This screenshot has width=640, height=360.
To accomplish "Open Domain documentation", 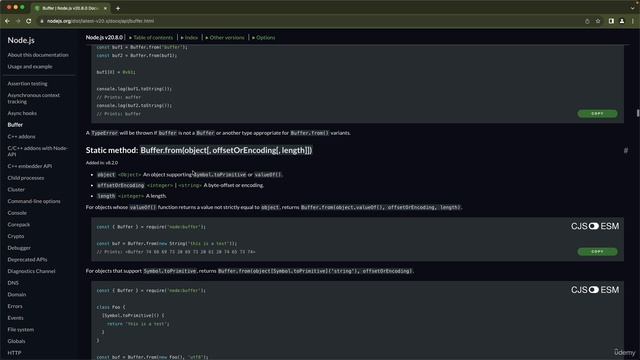I will (17, 294).
